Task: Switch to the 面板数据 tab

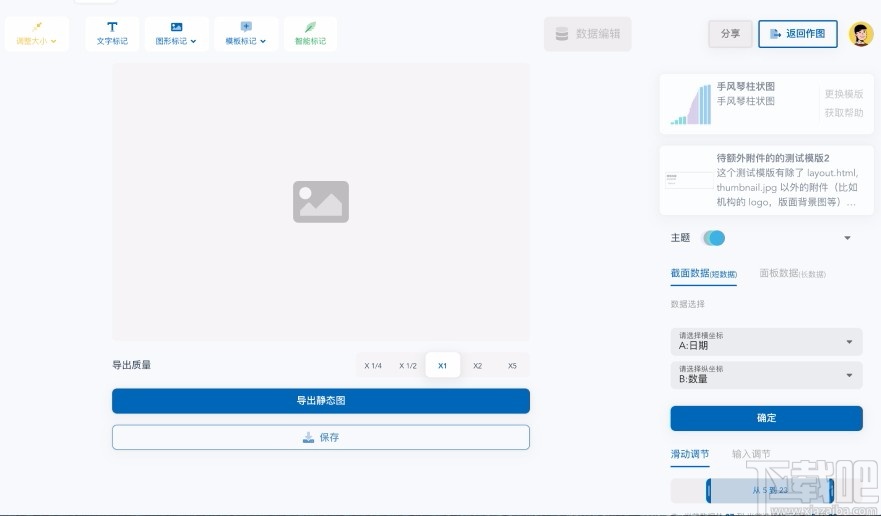Action: tap(792, 274)
